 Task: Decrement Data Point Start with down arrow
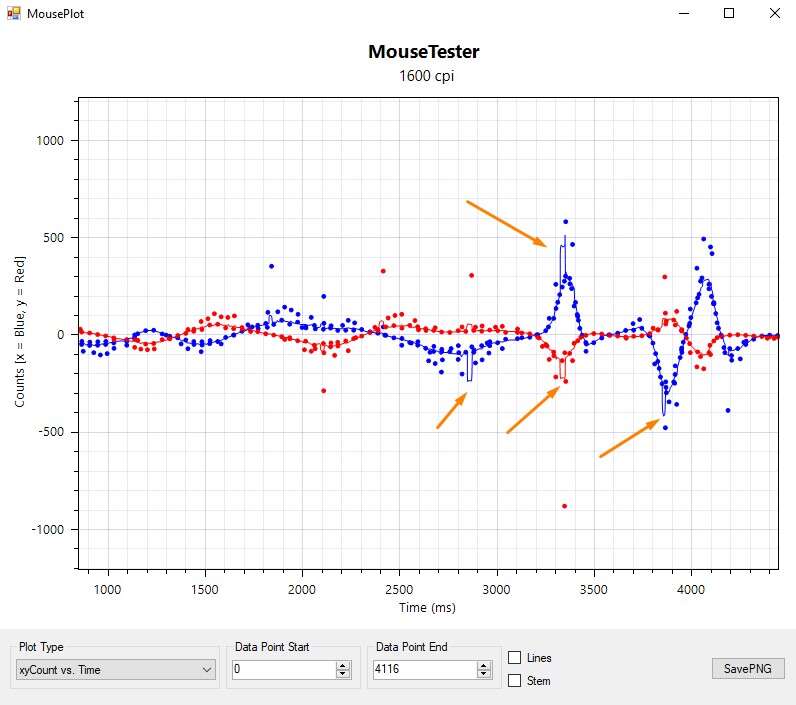(x=343, y=675)
